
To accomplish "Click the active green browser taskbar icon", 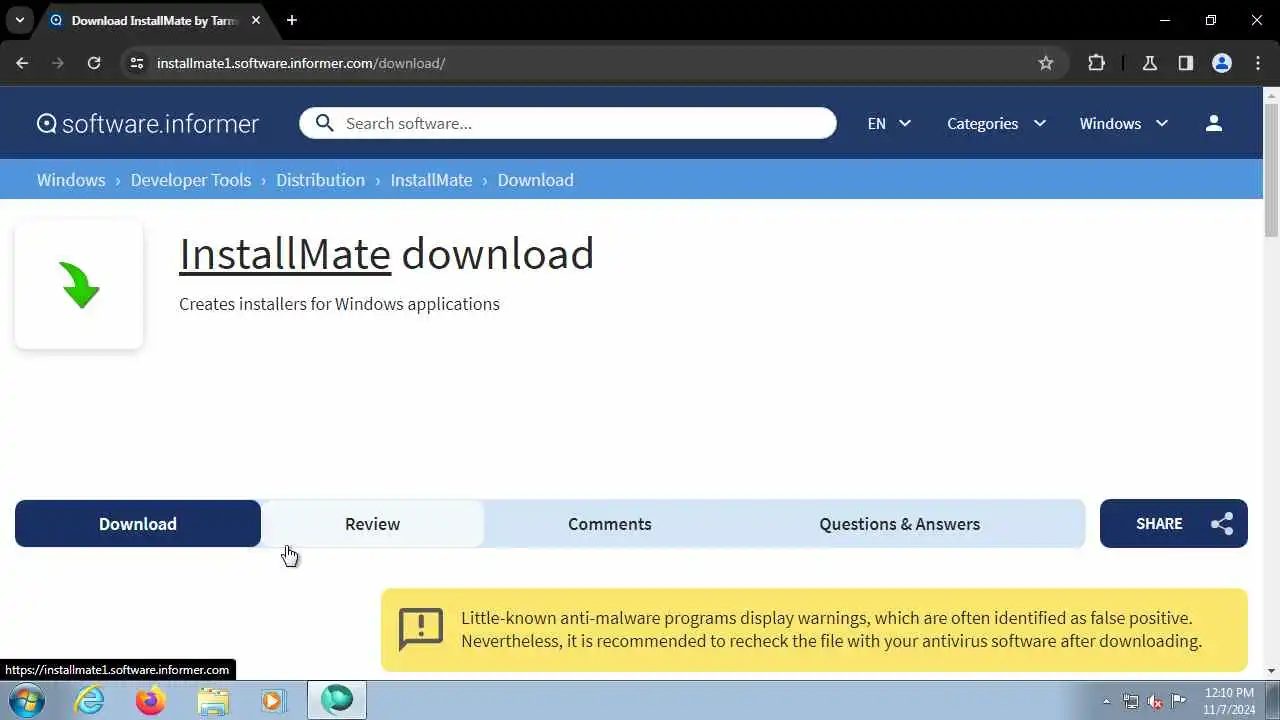I will (x=337, y=700).
